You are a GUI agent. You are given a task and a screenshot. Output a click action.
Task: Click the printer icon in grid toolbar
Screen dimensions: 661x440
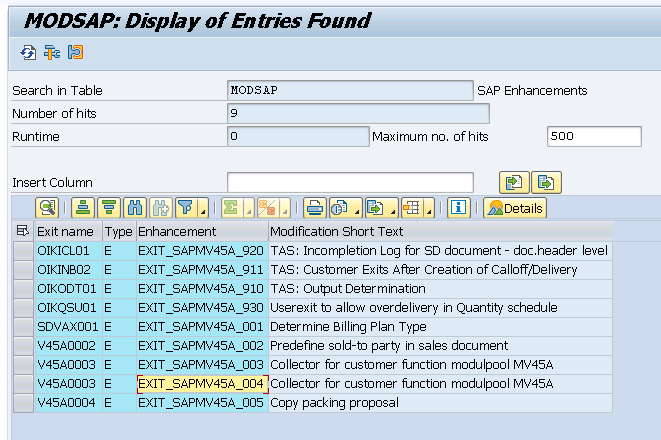point(314,208)
